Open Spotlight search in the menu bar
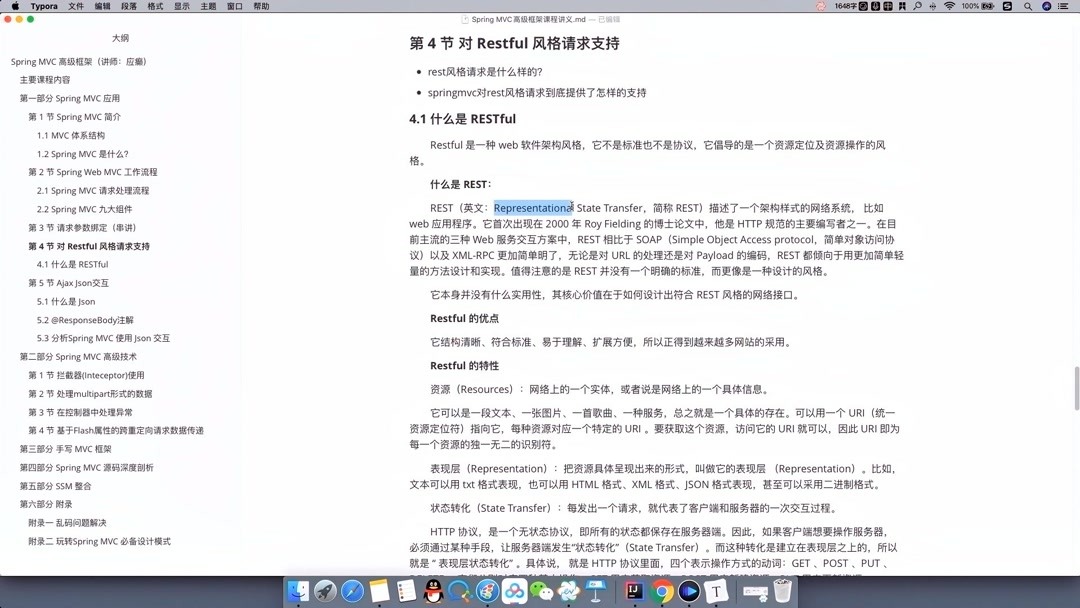This screenshot has height=608, width=1080. [1028, 7]
